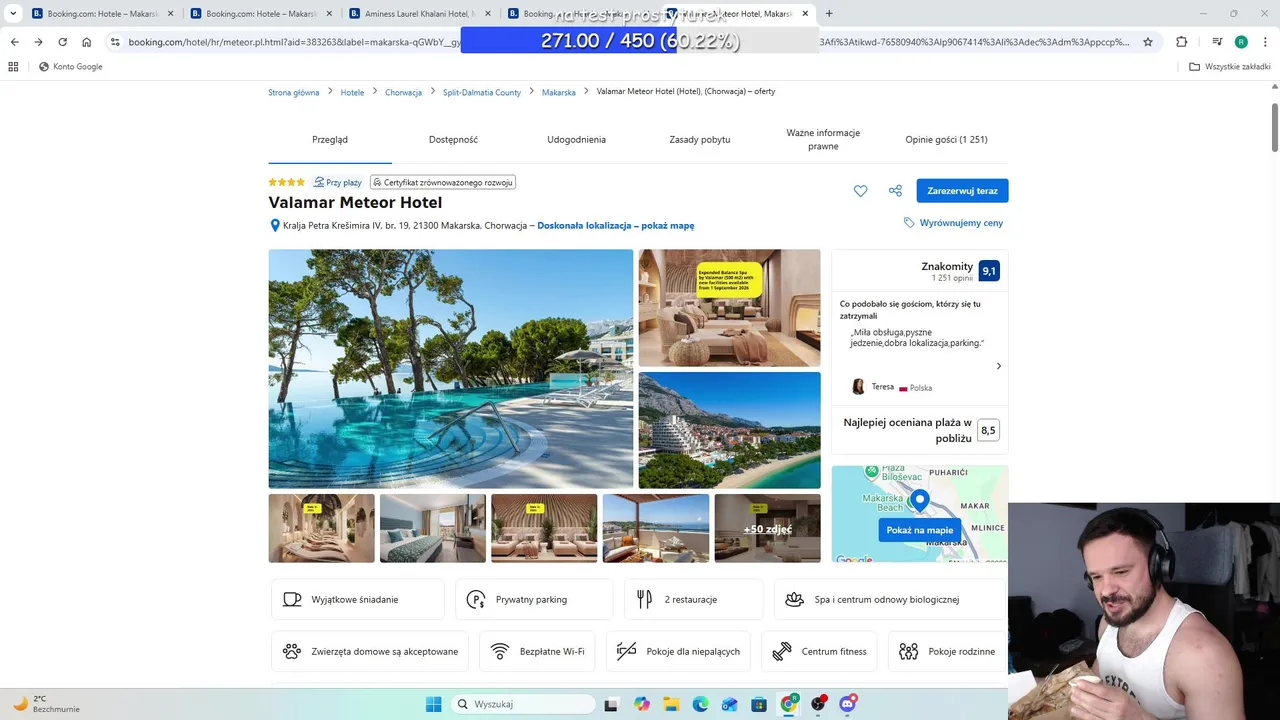The image size is (1280, 720).
Task: Go to the Zasady pobytu tab
Action: pyautogui.click(x=700, y=140)
